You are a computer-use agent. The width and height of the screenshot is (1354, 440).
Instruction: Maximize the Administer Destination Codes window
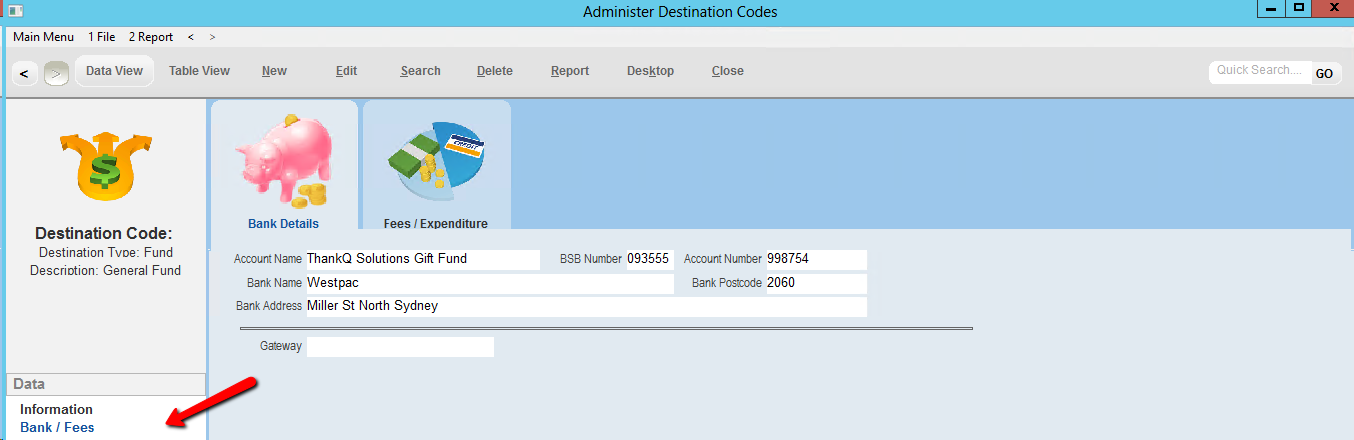1298,9
